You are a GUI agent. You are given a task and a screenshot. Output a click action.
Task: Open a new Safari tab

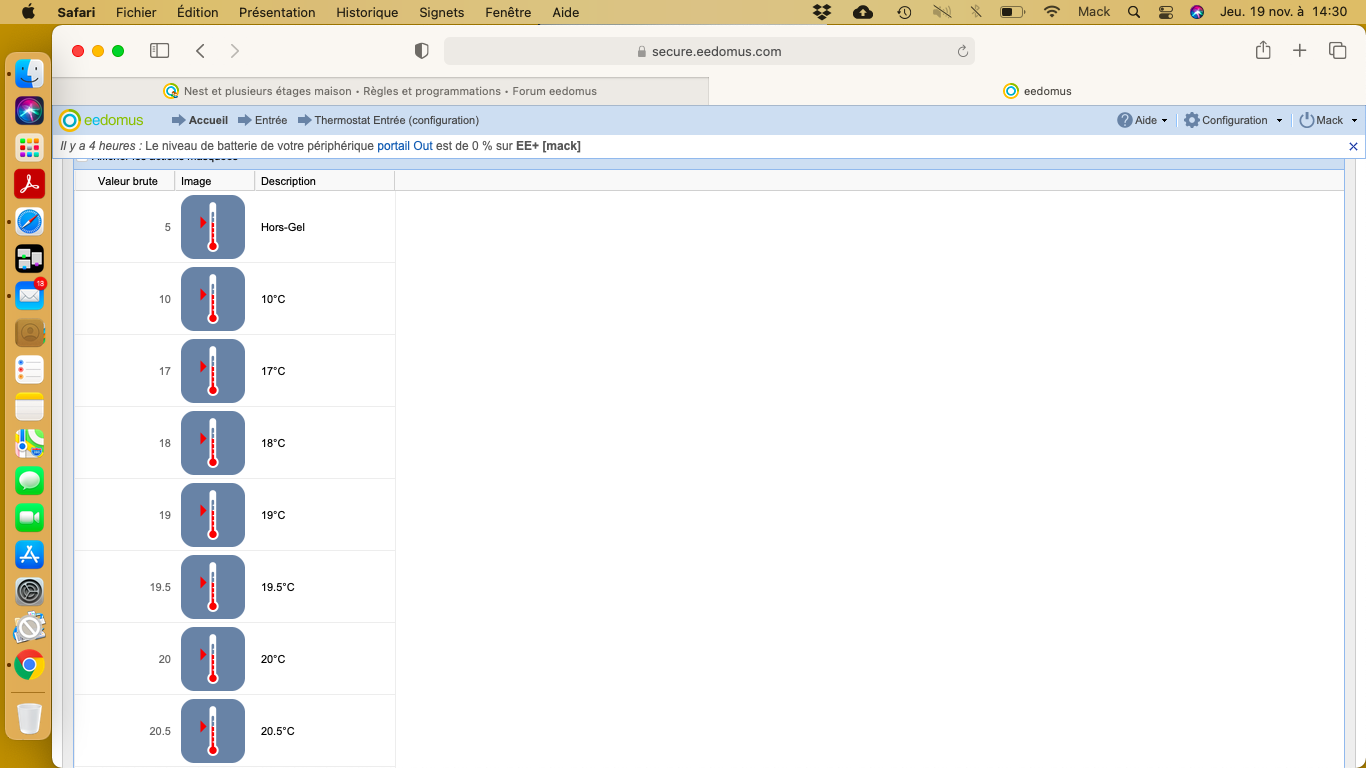tap(1299, 50)
